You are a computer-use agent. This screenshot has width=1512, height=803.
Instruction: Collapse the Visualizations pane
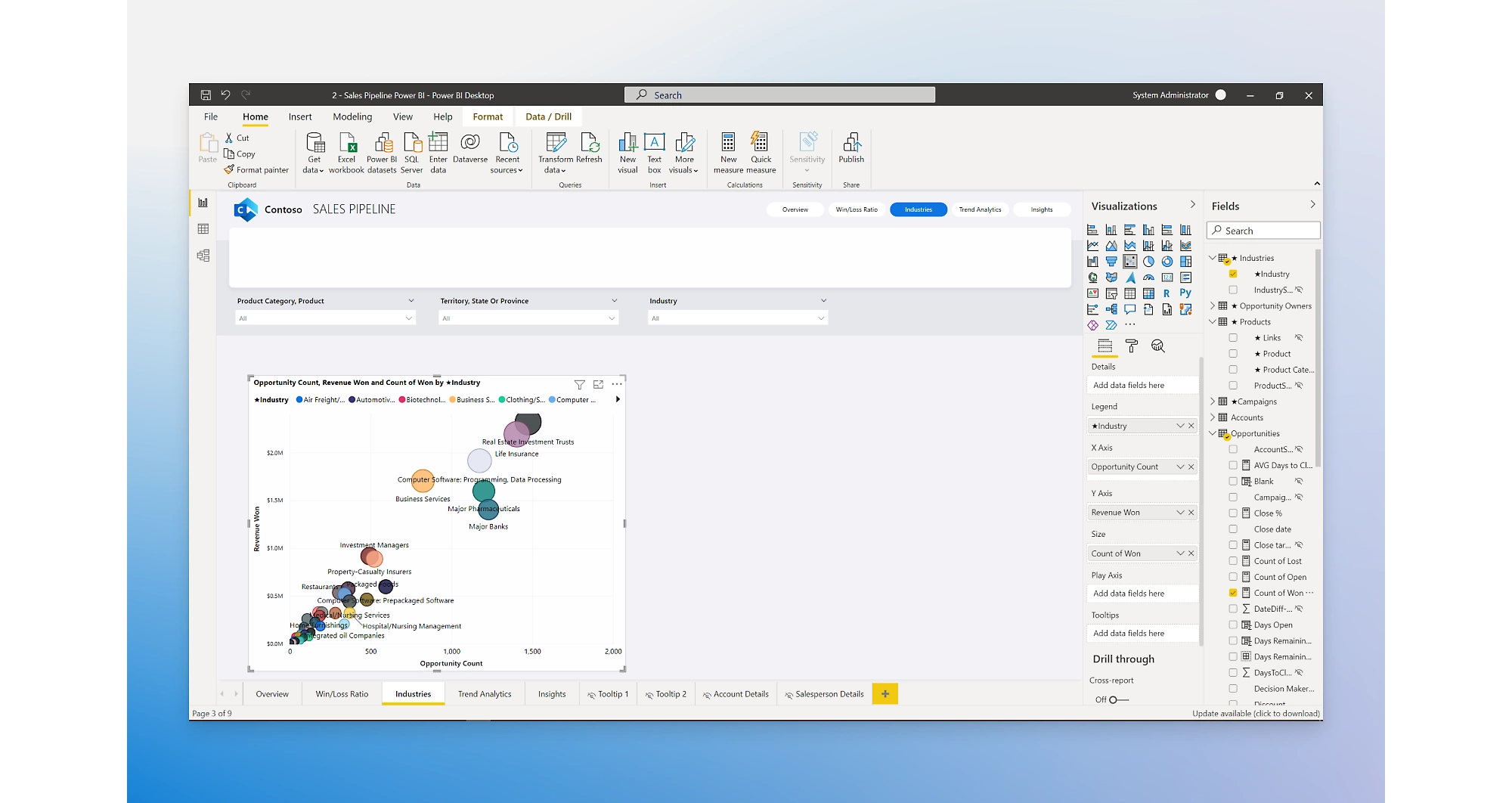click(1193, 205)
